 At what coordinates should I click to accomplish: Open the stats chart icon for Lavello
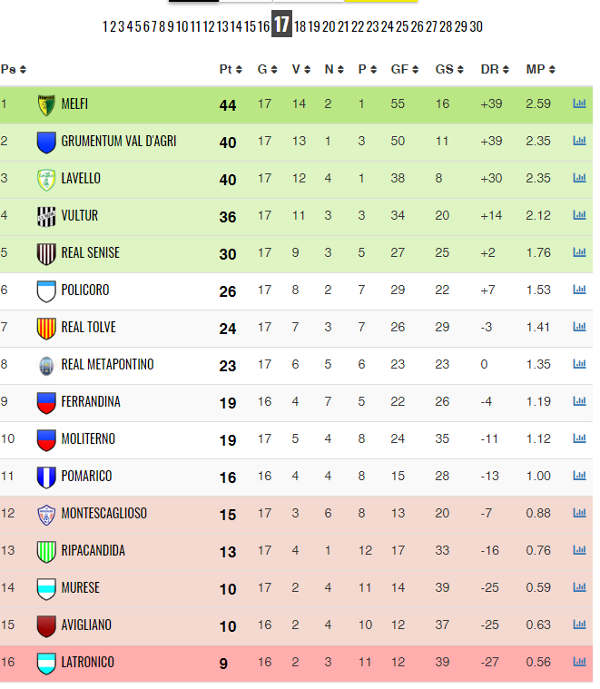pyautogui.click(x=579, y=178)
